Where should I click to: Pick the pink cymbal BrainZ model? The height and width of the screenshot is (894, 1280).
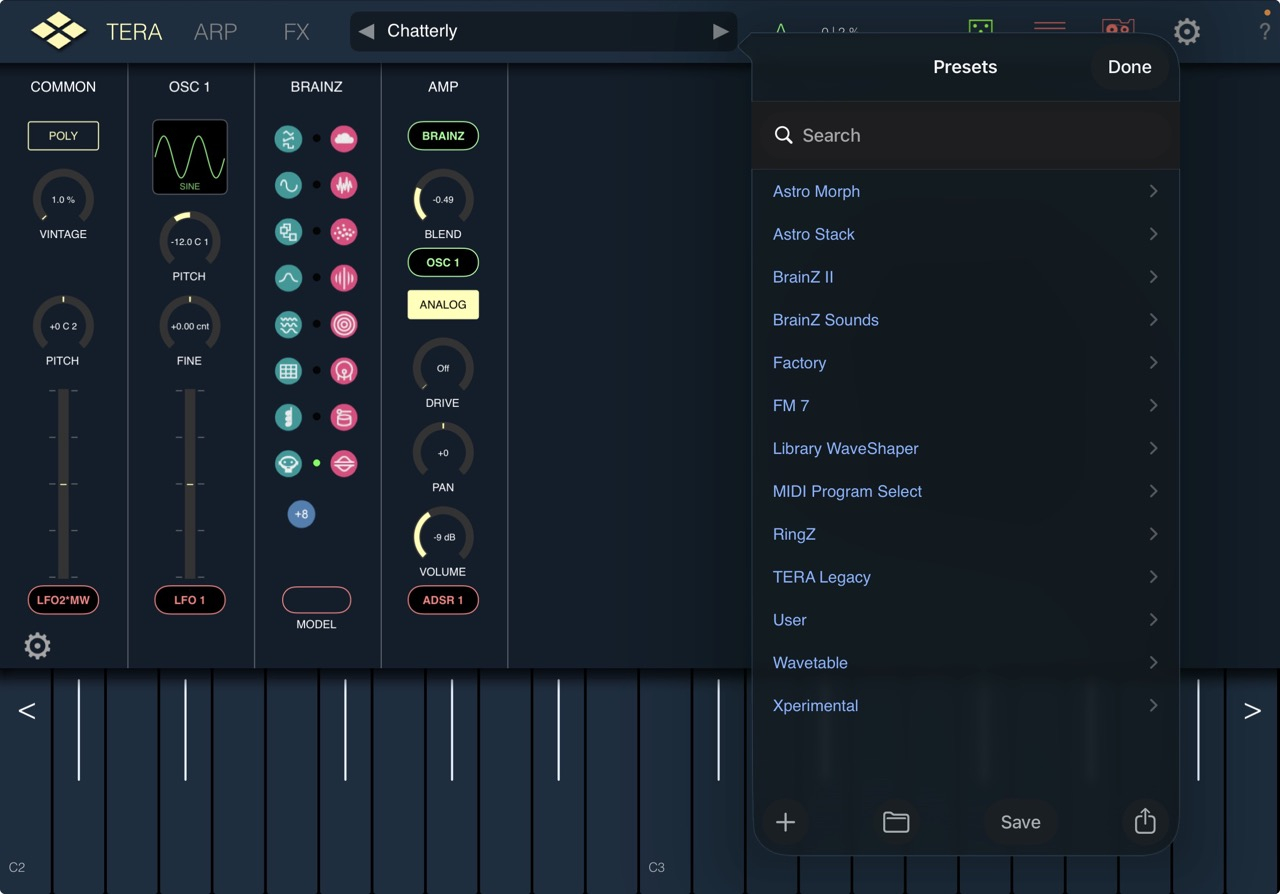344,463
